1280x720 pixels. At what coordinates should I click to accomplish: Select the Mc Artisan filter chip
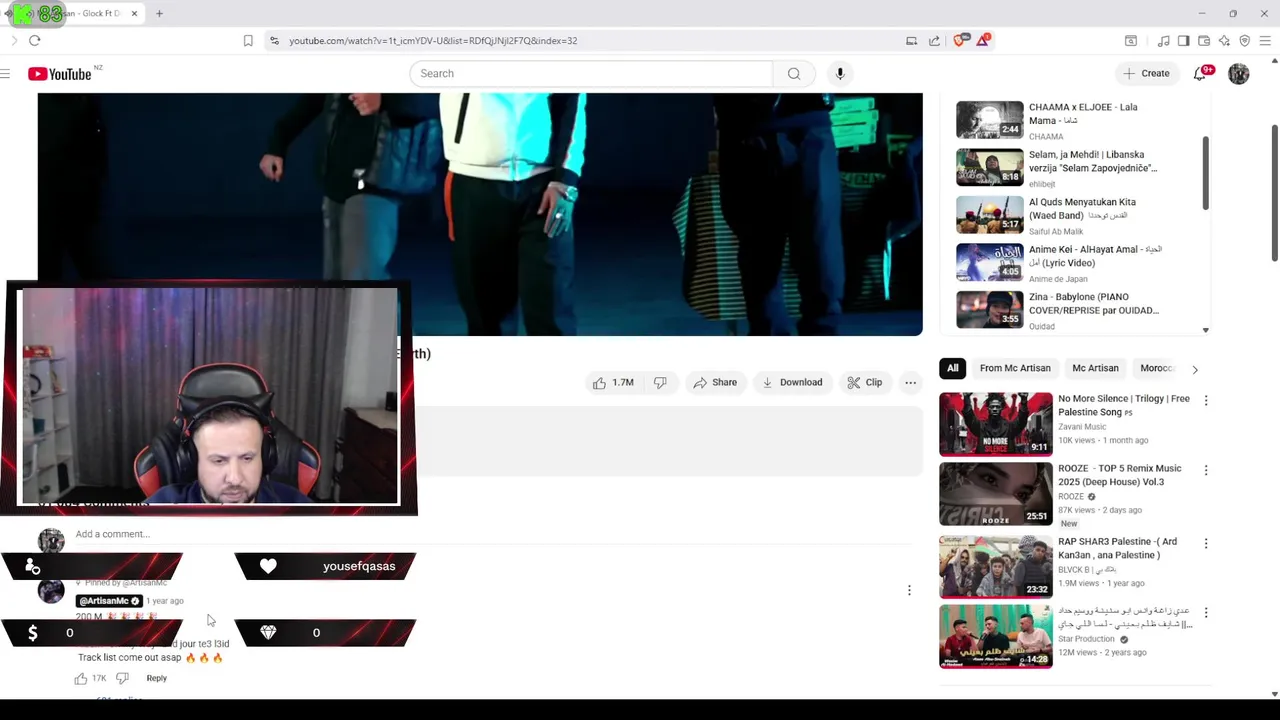(x=1095, y=368)
